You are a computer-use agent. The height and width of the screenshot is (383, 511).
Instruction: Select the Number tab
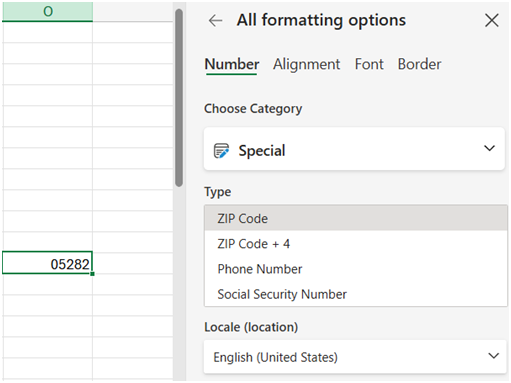232,64
